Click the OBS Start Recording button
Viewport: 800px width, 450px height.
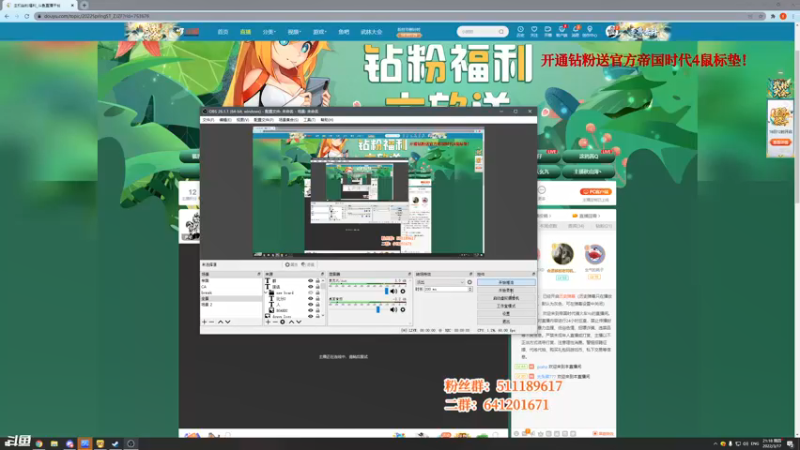point(506,290)
